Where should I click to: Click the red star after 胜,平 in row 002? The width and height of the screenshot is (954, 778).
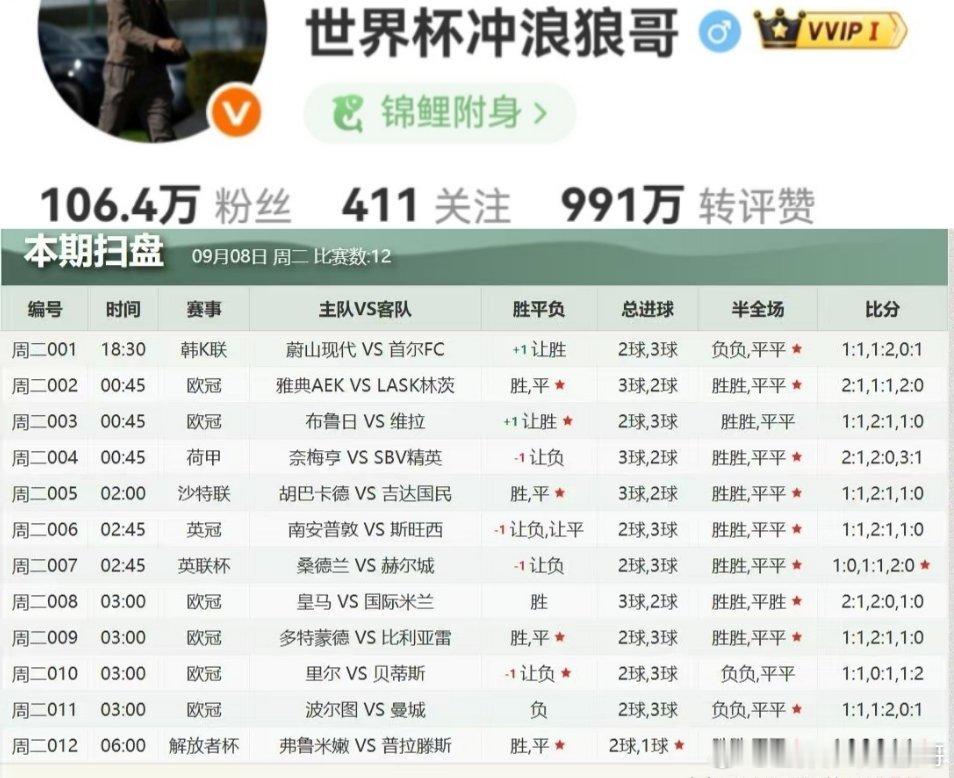click(x=560, y=385)
